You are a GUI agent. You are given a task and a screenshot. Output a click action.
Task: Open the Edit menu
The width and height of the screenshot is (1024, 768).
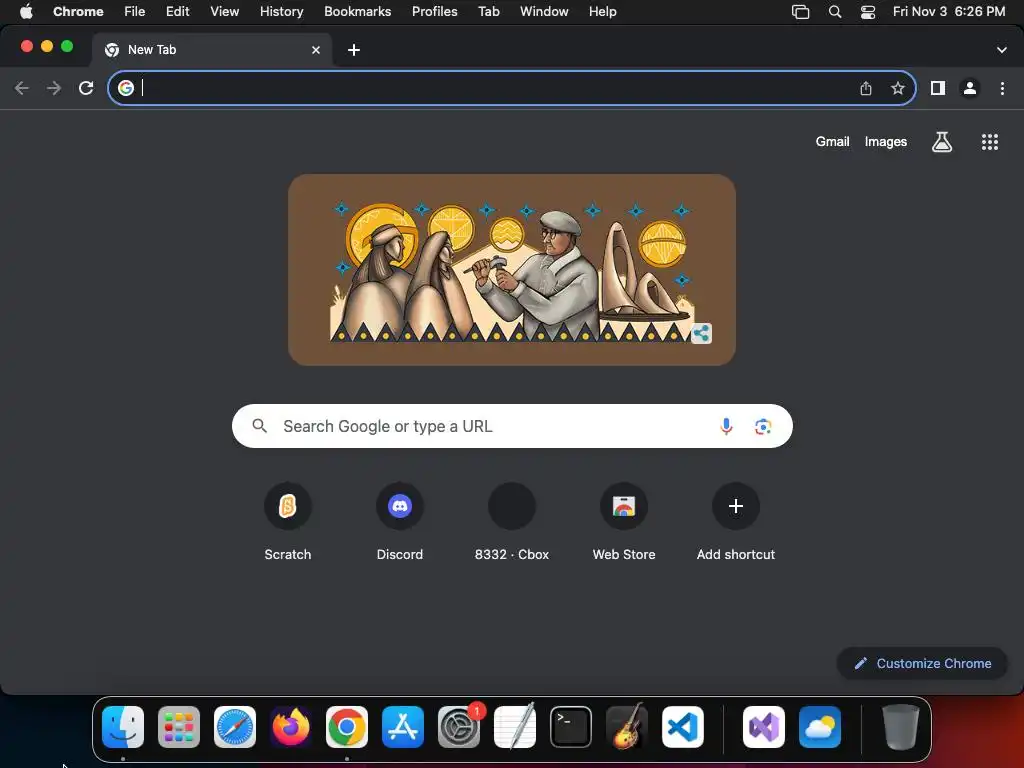(x=177, y=12)
